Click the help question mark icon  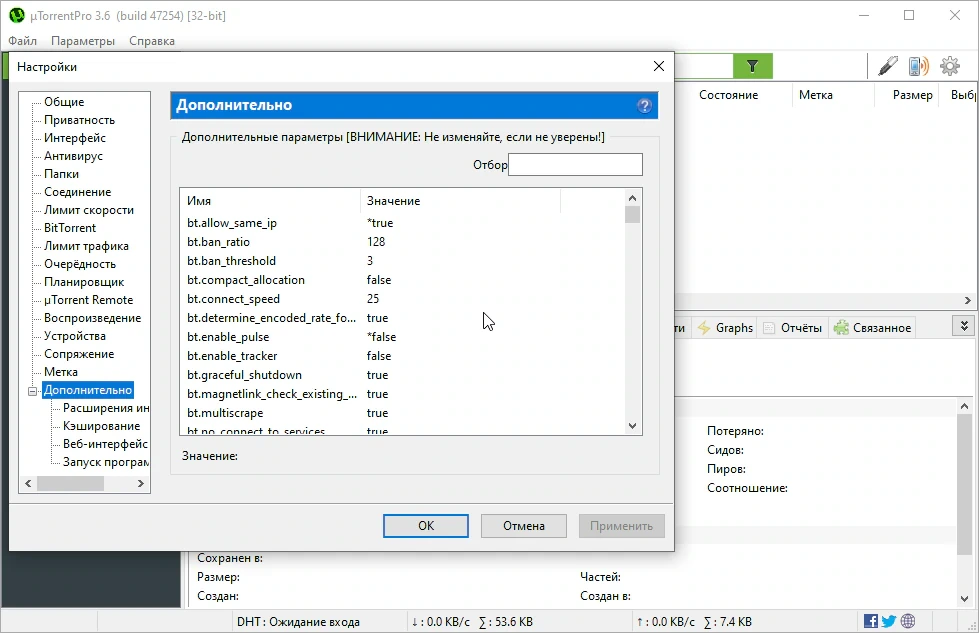point(644,106)
